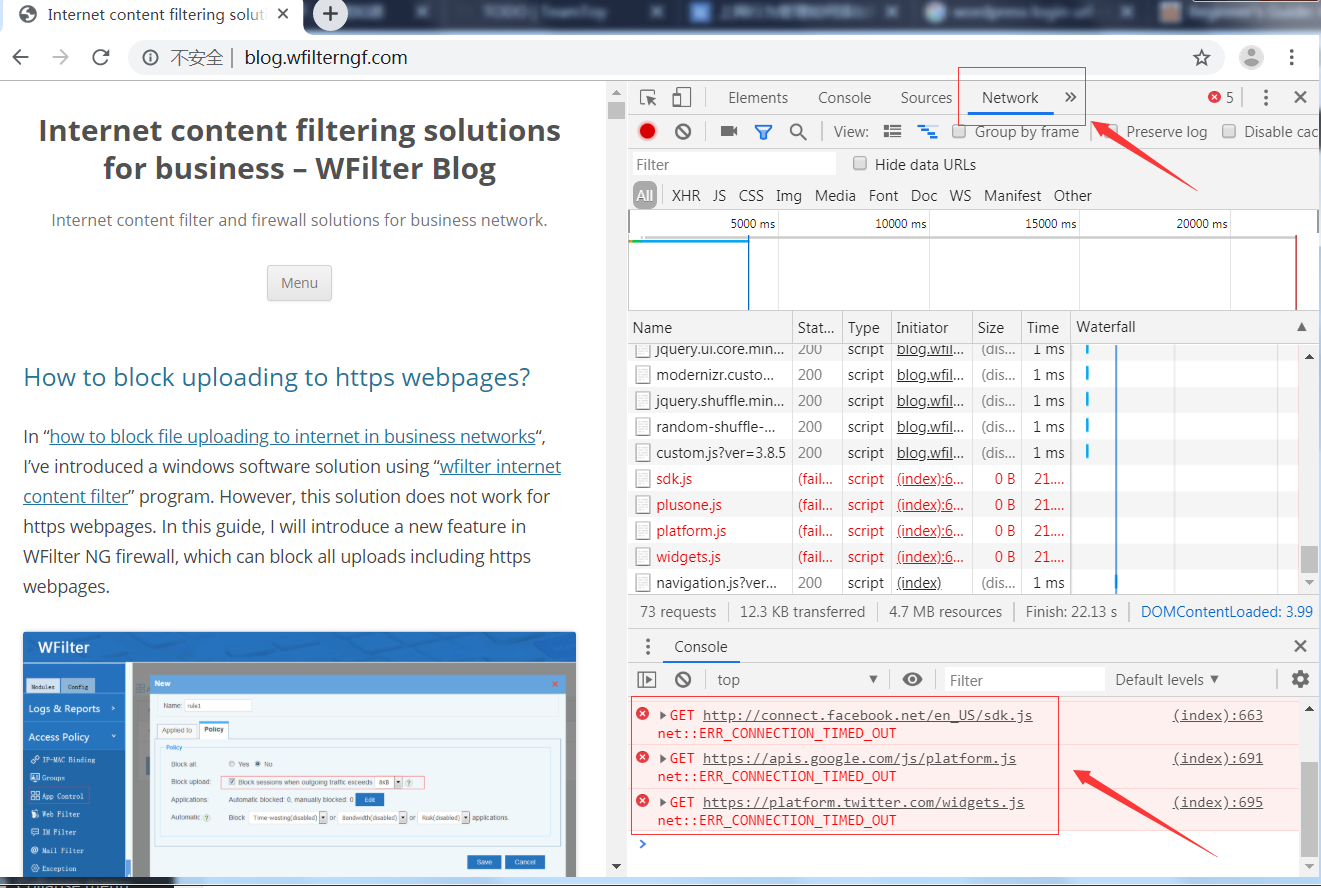The width and height of the screenshot is (1321, 888).
Task: Reload the page with refresh icon
Action: click(101, 57)
